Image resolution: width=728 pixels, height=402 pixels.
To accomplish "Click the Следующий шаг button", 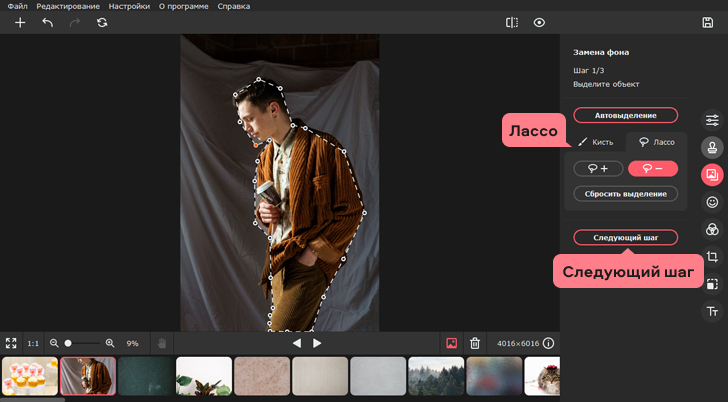I will (626, 238).
